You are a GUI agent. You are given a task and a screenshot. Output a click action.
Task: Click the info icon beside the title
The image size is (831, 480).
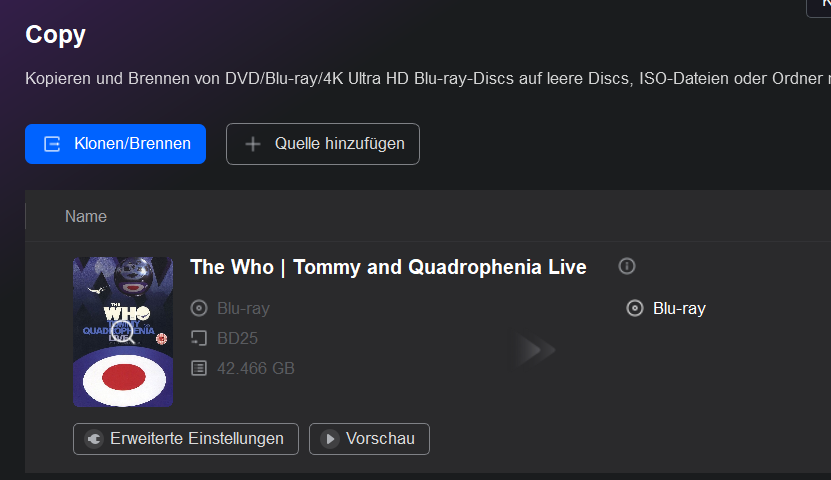click(627, 266)
